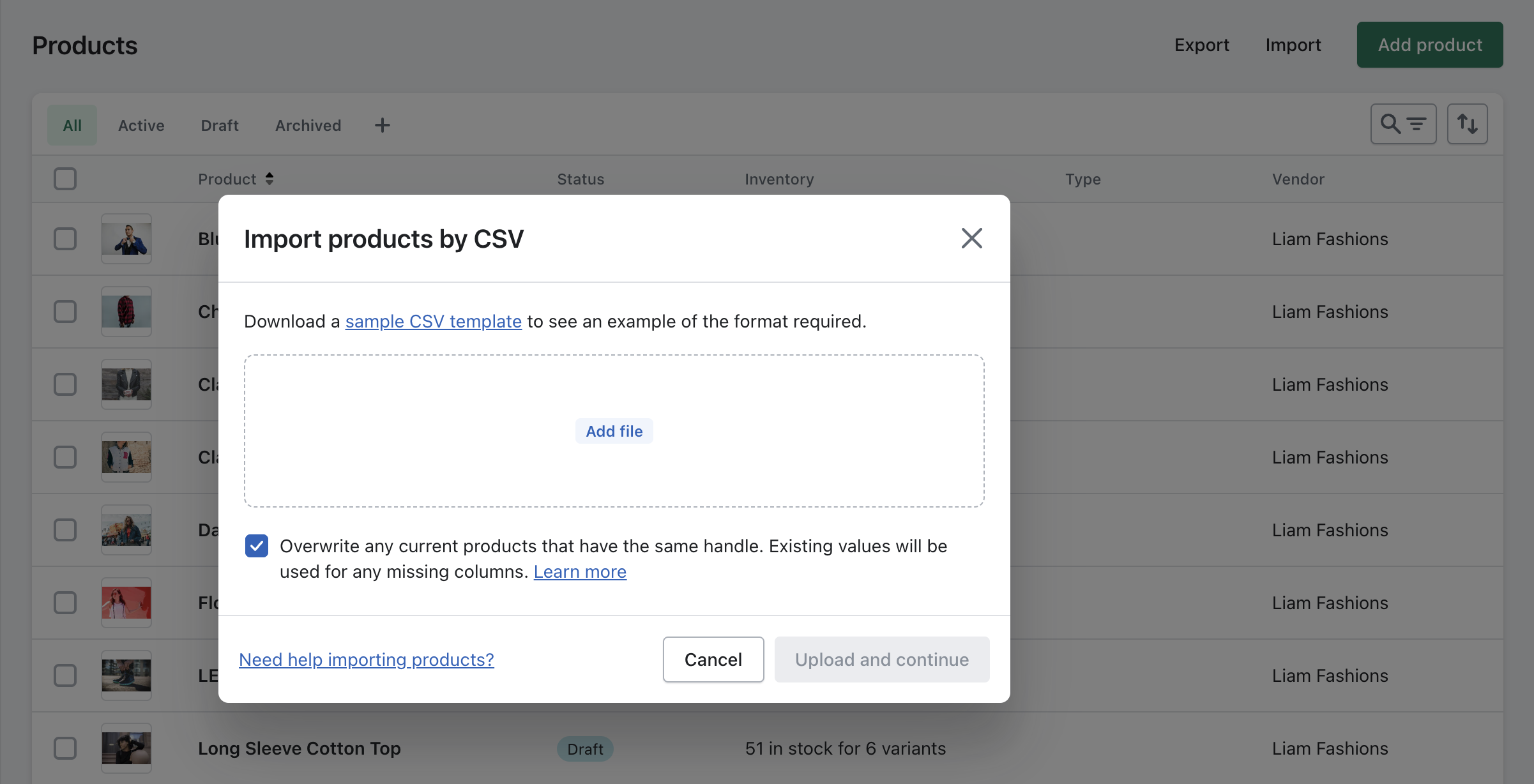Click the Archived products filter tab

[x=308, y=124]
